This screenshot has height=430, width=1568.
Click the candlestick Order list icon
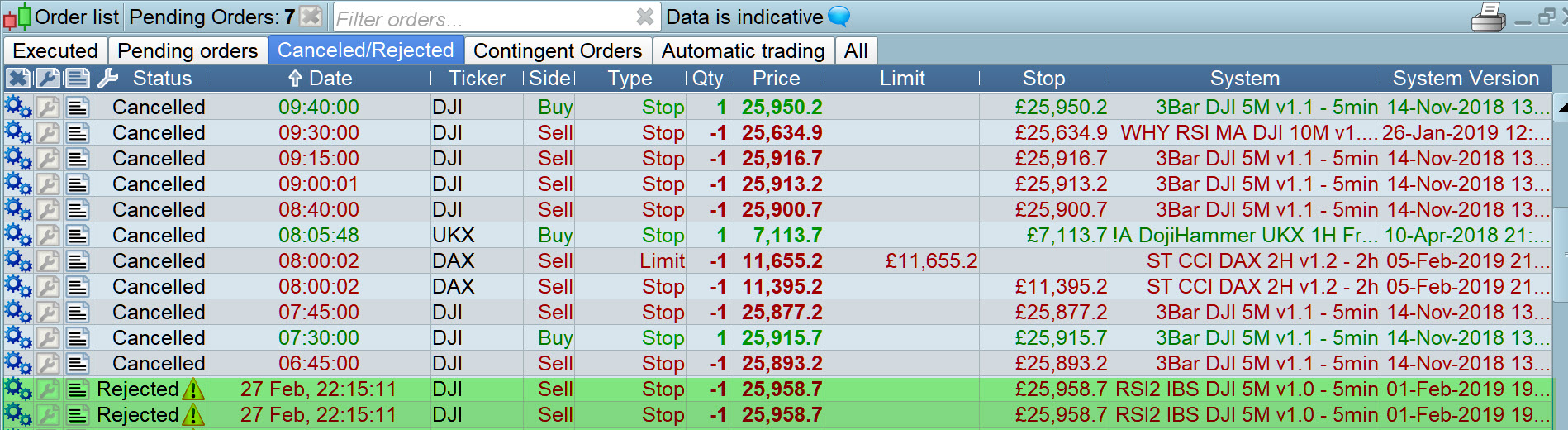(17, 17)
